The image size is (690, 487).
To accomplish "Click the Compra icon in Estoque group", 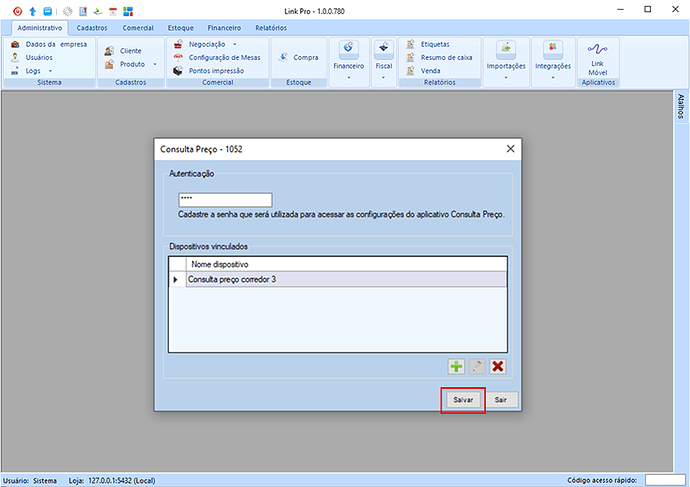I will 298,57.
